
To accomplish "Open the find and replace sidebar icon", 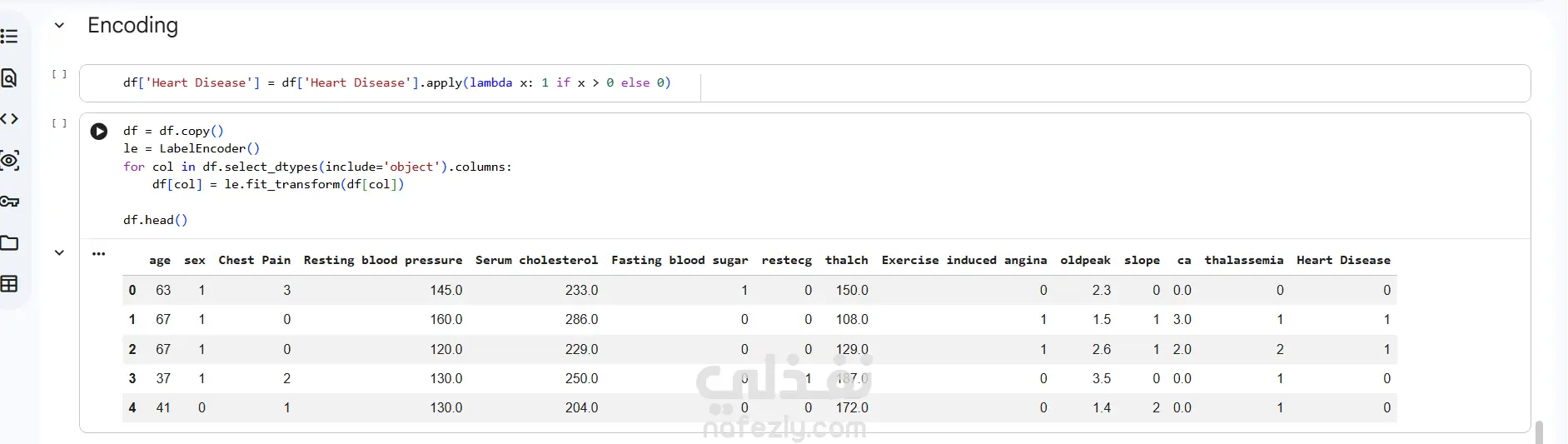I will coord(9,78).
